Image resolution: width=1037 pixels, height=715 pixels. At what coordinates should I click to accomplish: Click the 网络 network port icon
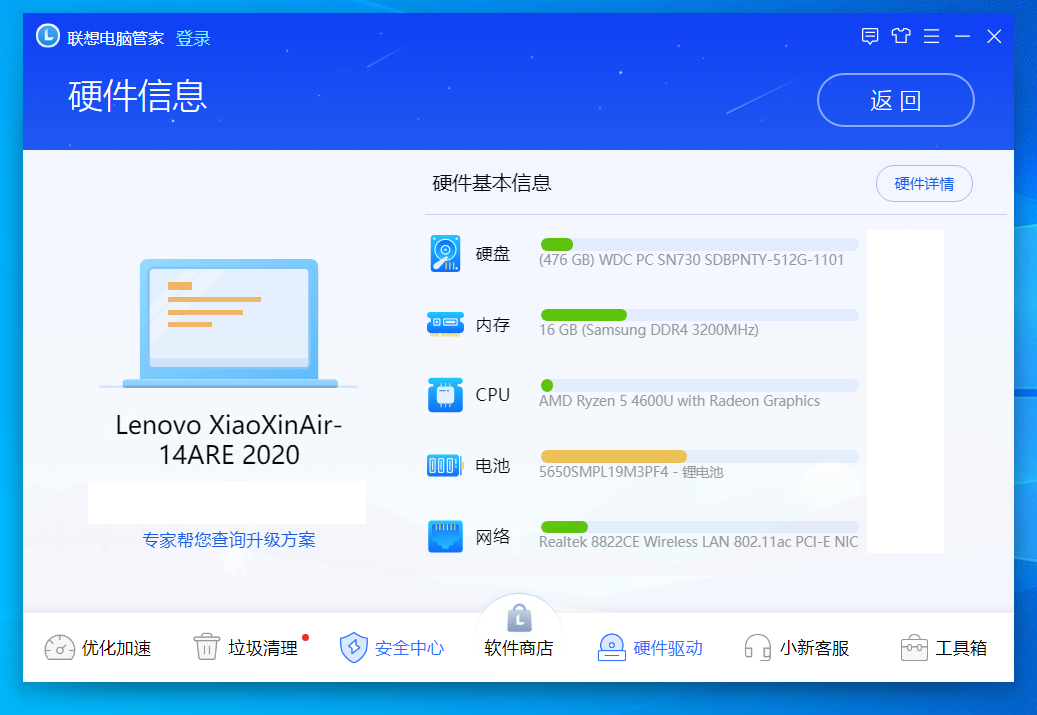[445, 536]
